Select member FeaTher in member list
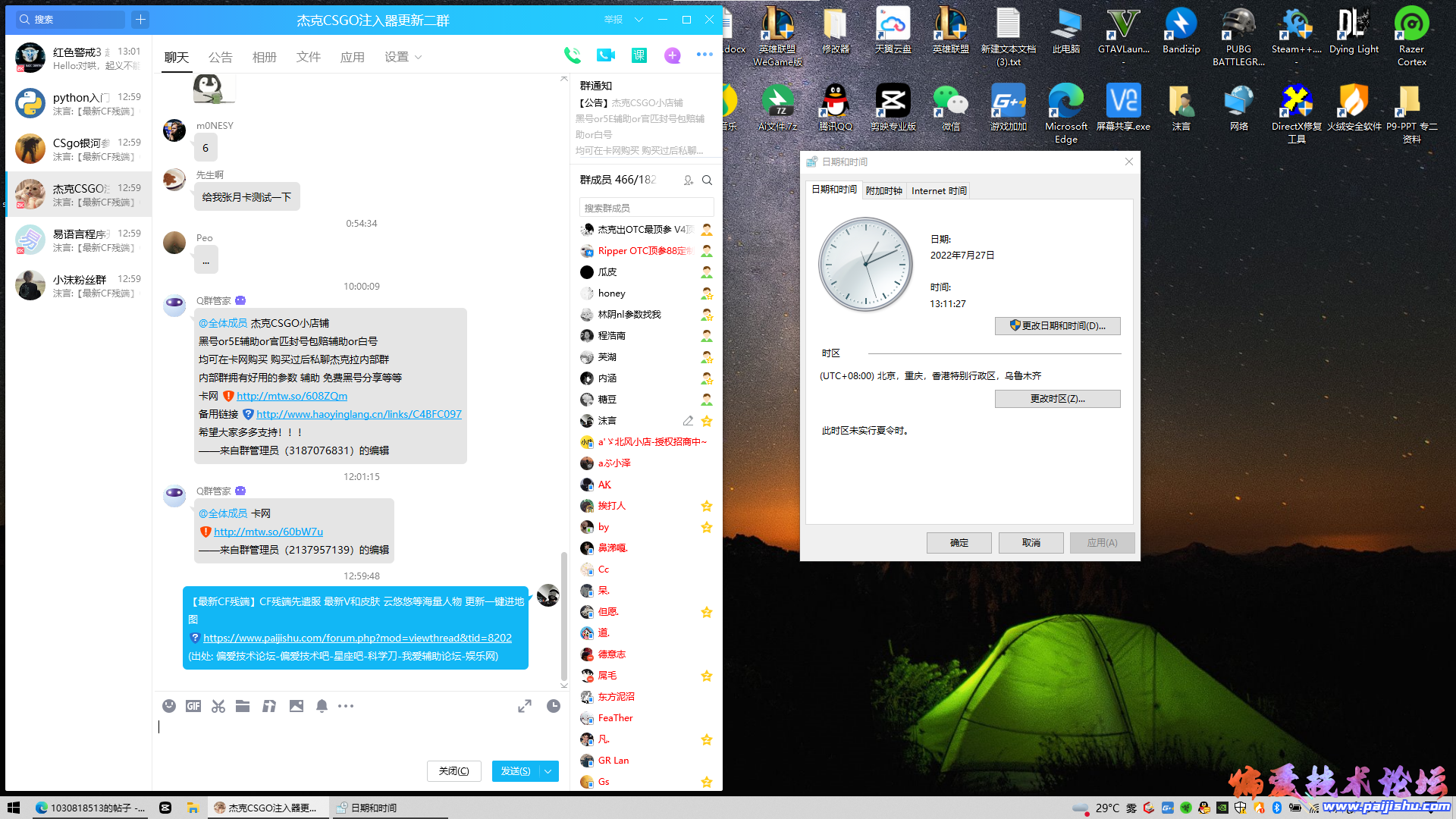1456x819 pixels. coord(646,718)
